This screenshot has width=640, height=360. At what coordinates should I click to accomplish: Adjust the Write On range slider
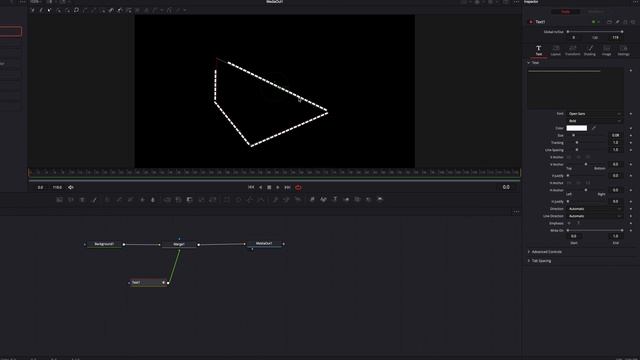(595, 231)
